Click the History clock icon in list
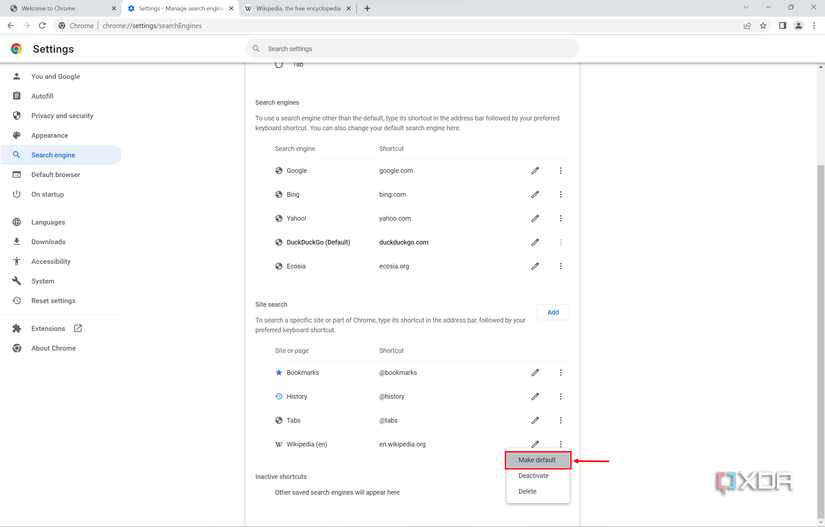 279,397
